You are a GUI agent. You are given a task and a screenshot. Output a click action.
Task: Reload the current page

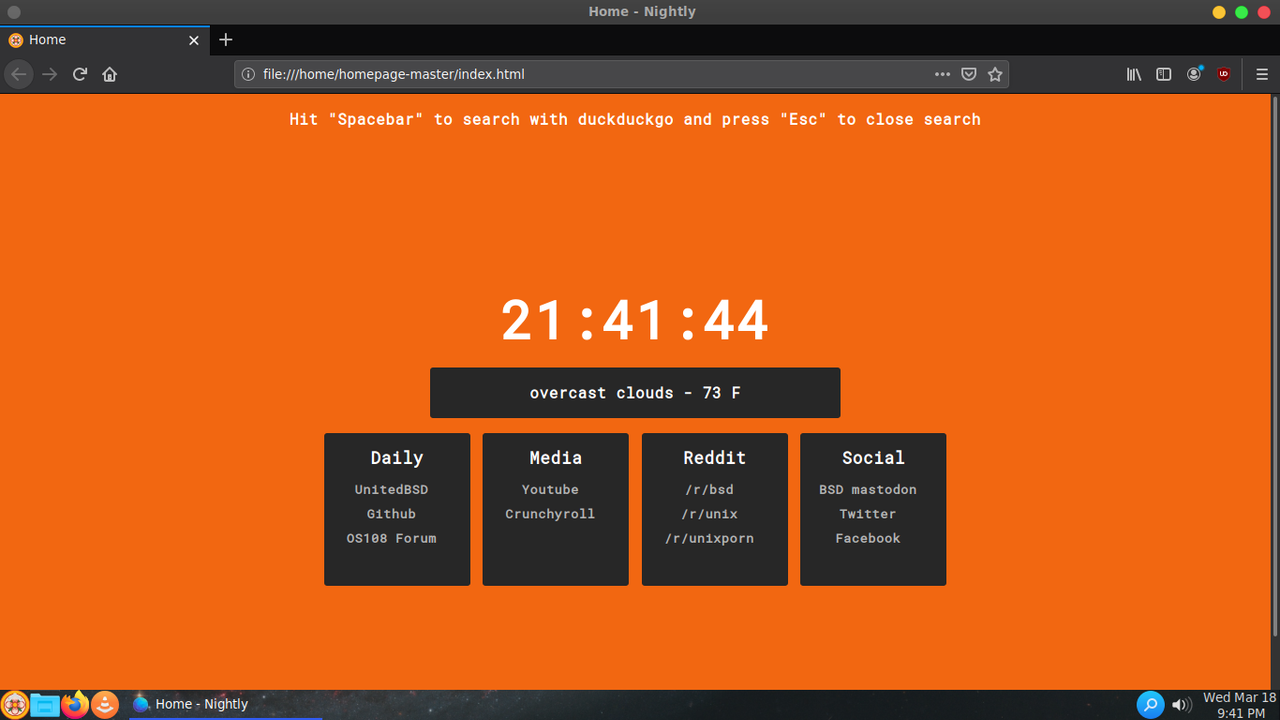pyautogui.click(x=80, y=74)
